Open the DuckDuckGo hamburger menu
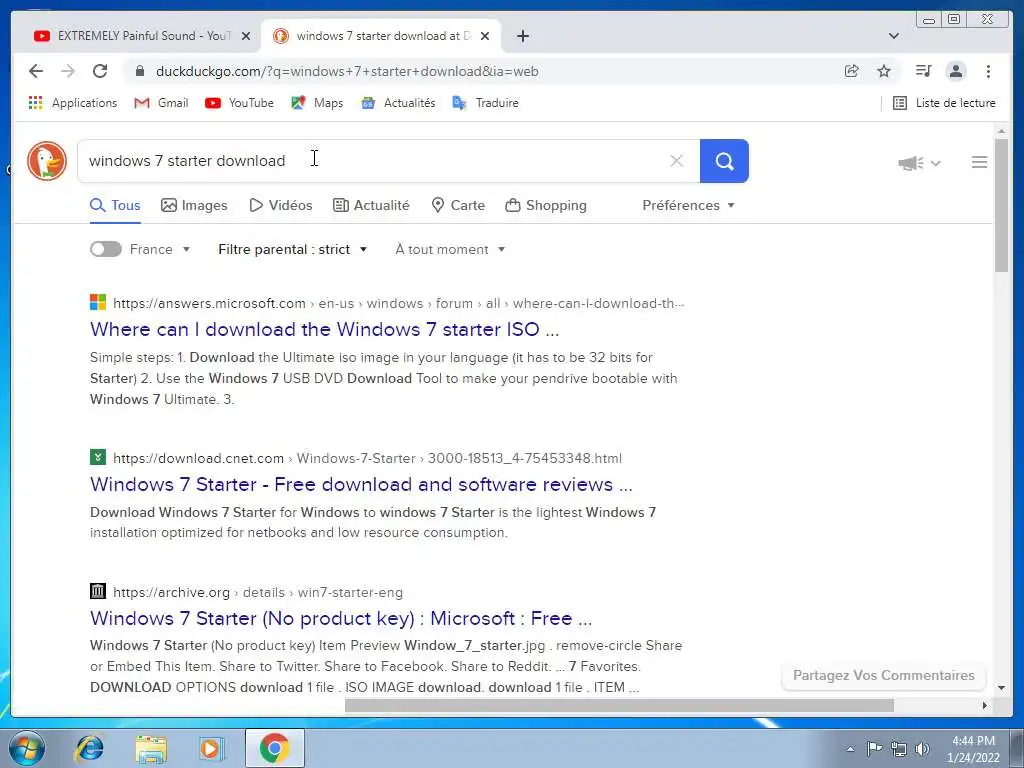This screenshot has width=1024, height=768. pyautogui.click(x=979, y=162)
